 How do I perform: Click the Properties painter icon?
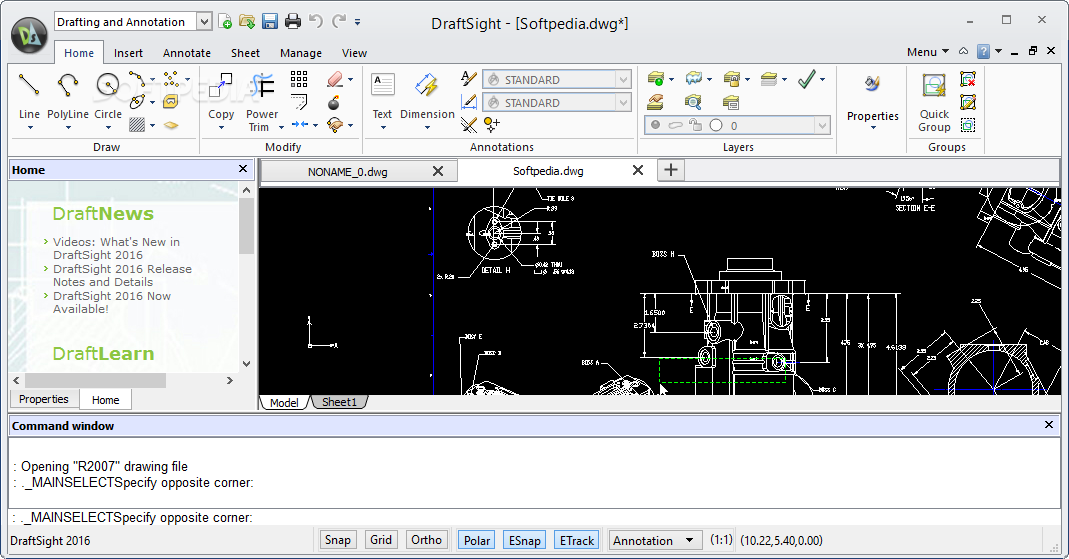coord(872,84)
